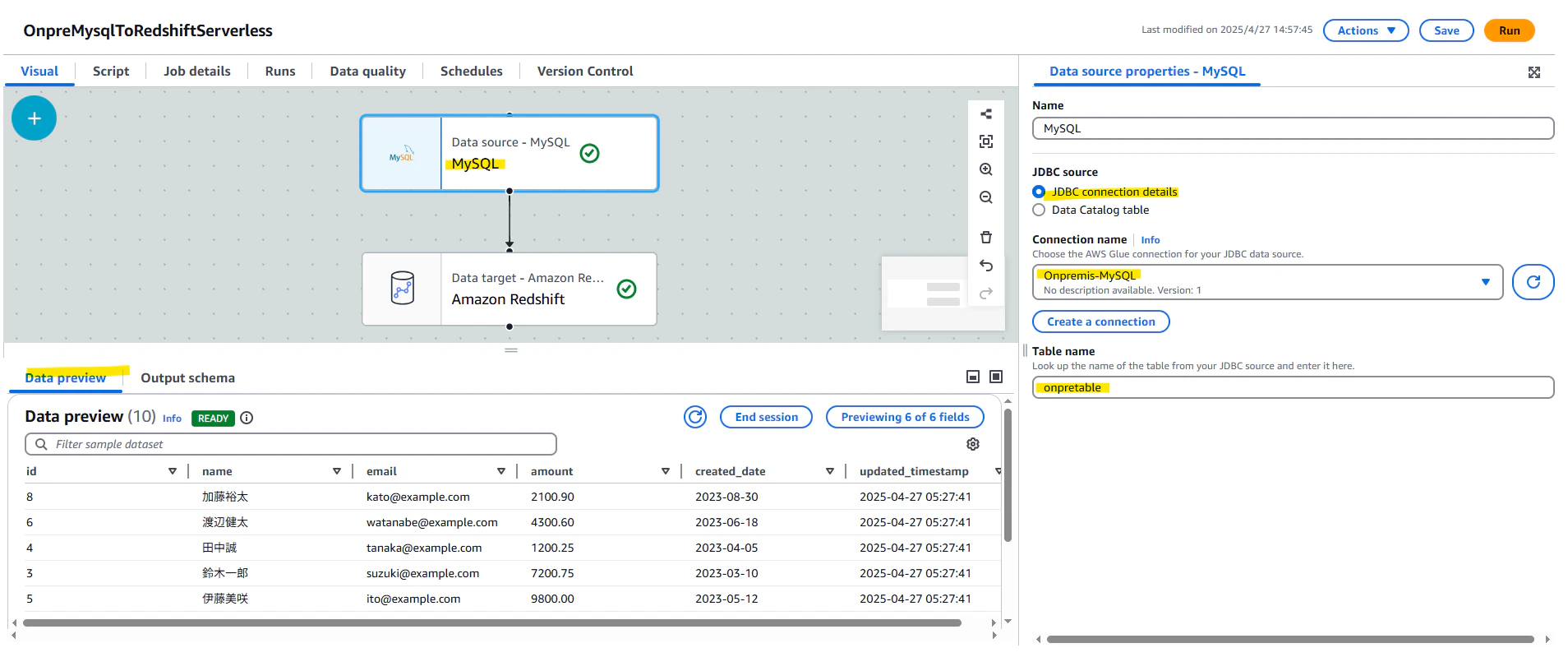Run the Glue job
1568x657 pixels.
click(x=1509, y=30)
